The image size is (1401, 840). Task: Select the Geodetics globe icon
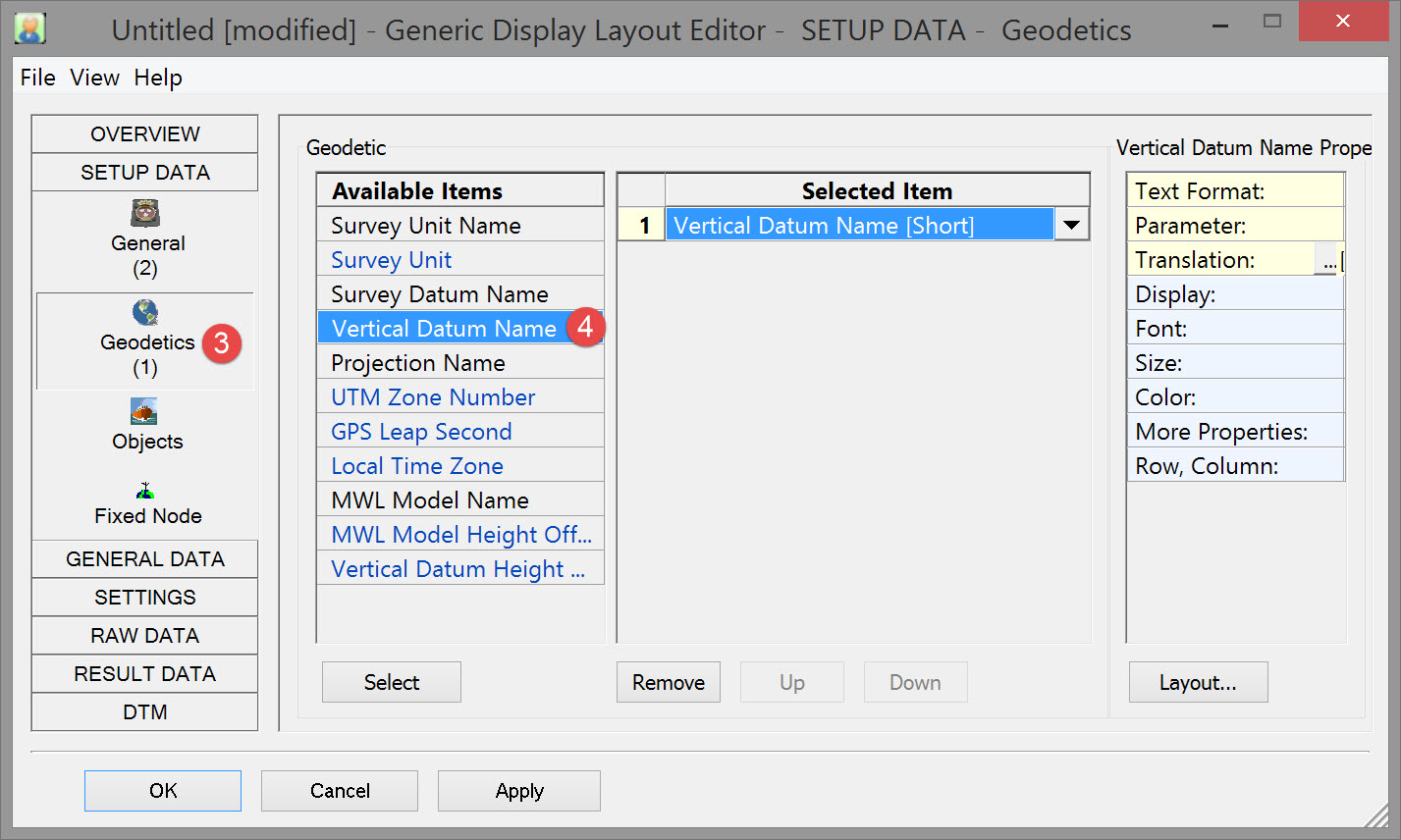click(x=145, y=313)
